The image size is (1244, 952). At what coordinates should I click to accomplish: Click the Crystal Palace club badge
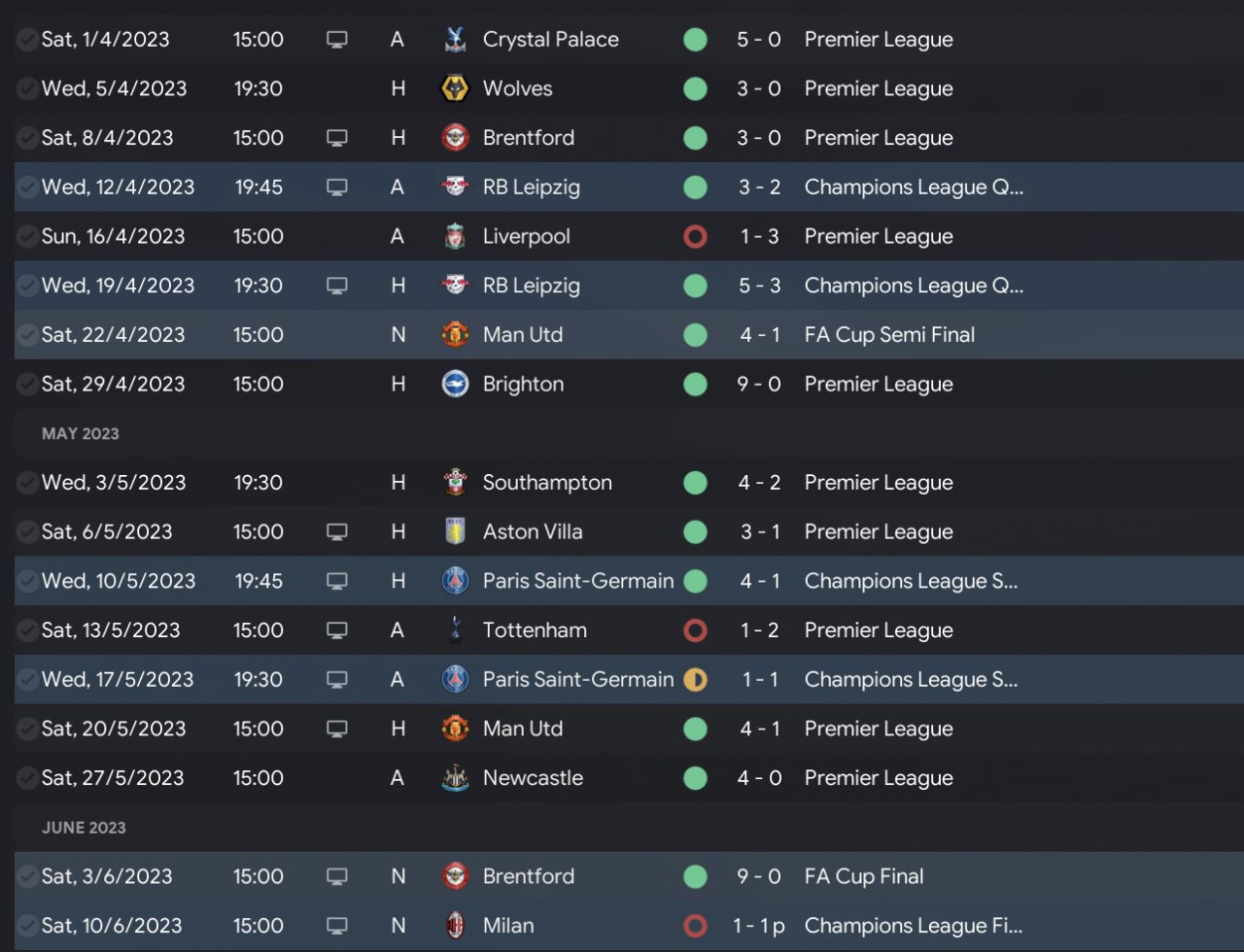click(455, 40)
